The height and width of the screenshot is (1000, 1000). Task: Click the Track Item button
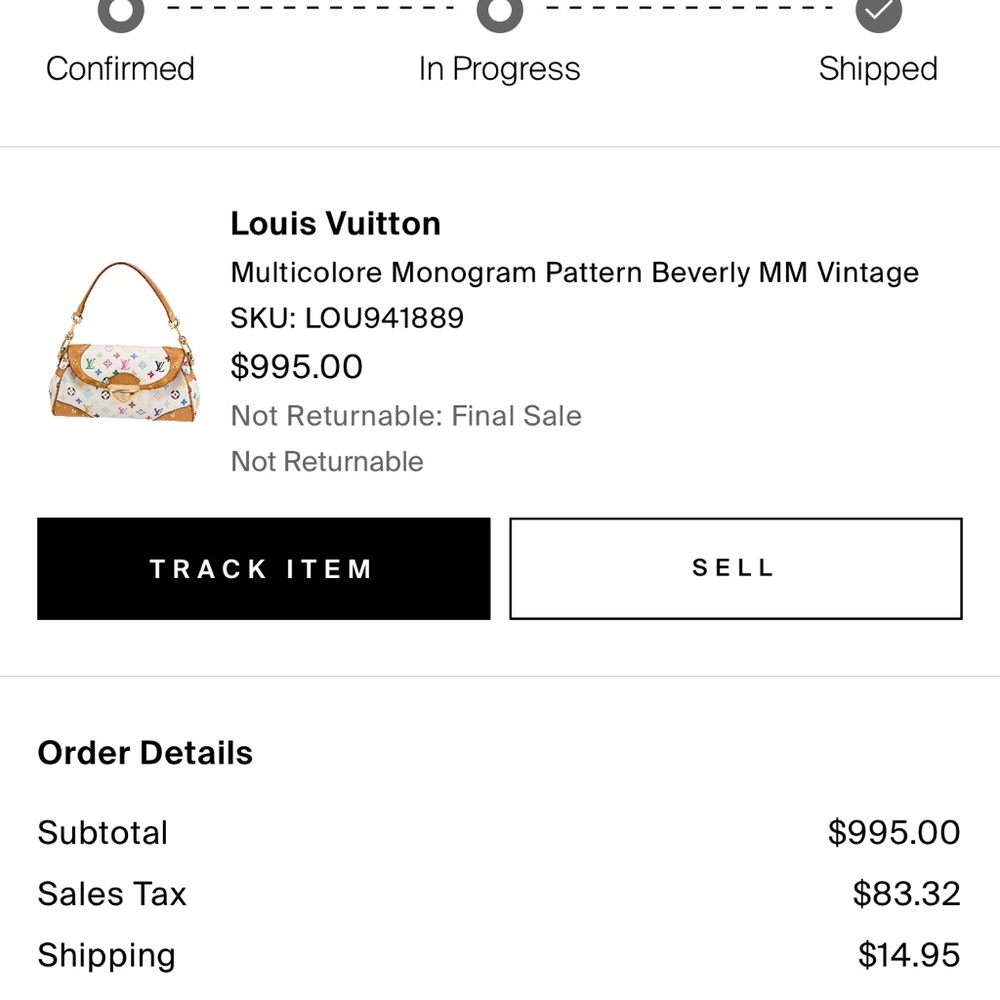click(x=263, y=568)
